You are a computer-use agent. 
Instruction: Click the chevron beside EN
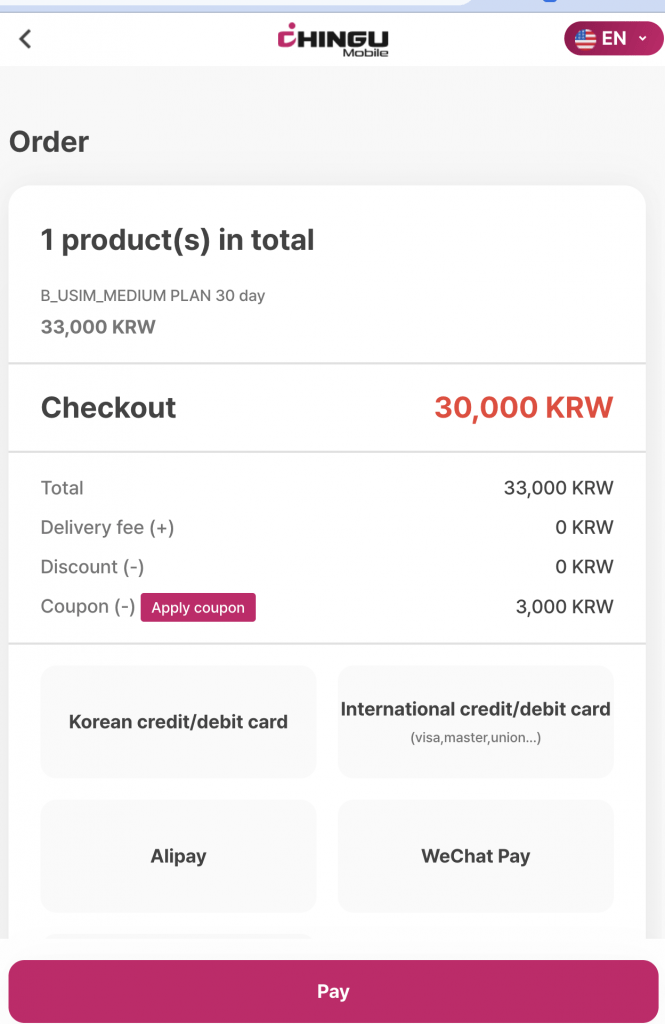643,39
